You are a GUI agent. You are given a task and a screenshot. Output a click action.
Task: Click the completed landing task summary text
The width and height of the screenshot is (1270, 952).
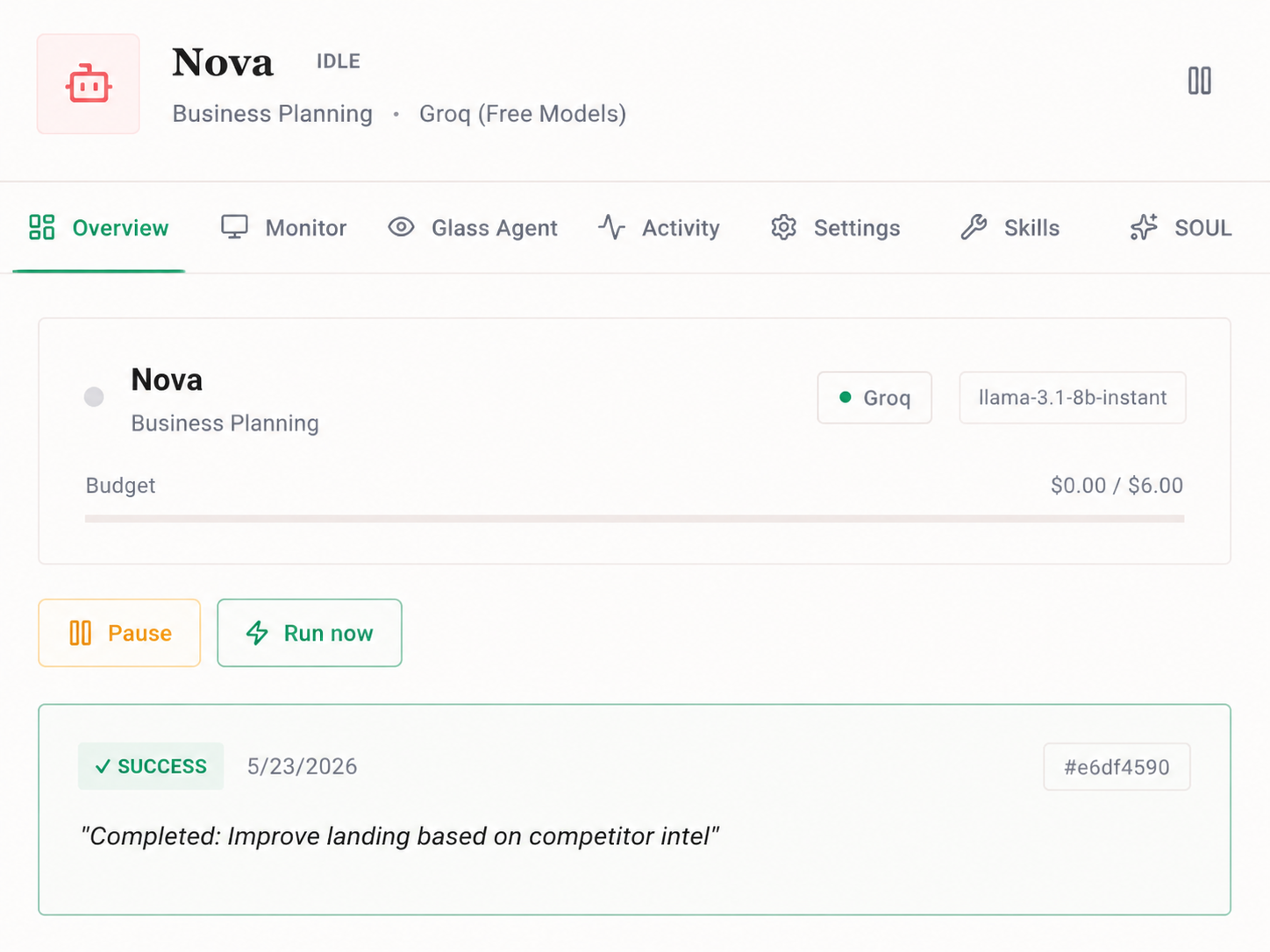tap(400, 836)
